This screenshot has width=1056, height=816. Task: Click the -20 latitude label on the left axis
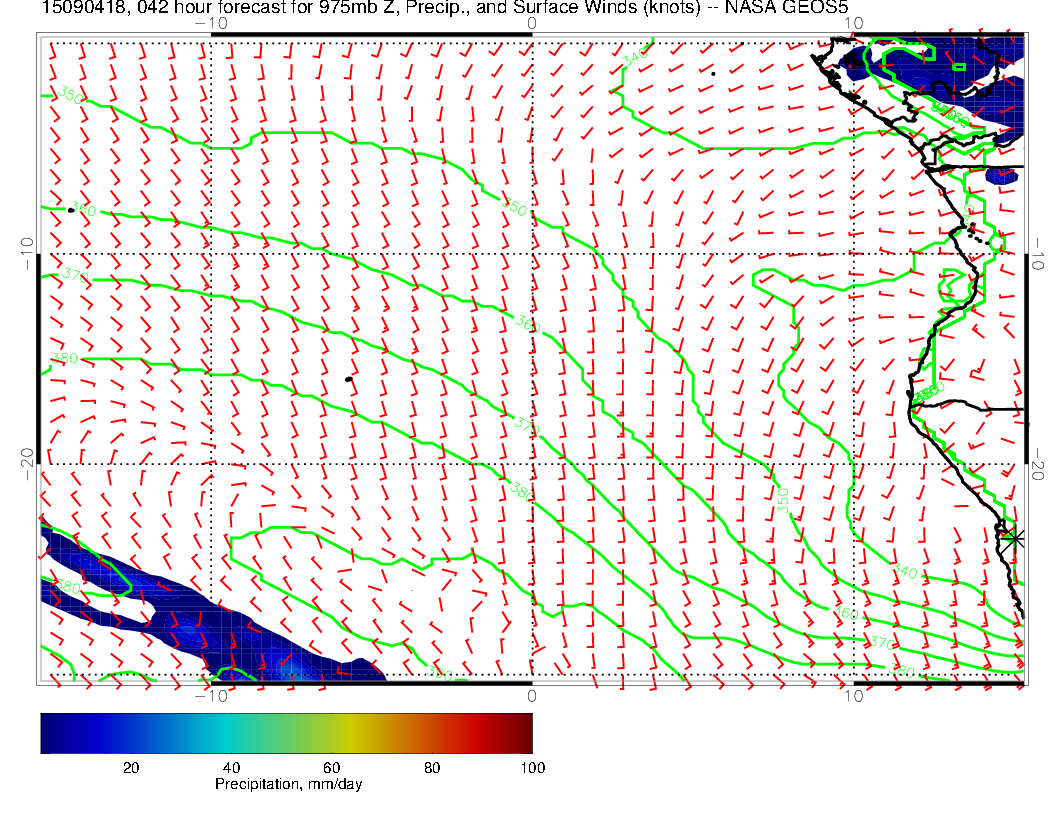(x=26, y=463)
